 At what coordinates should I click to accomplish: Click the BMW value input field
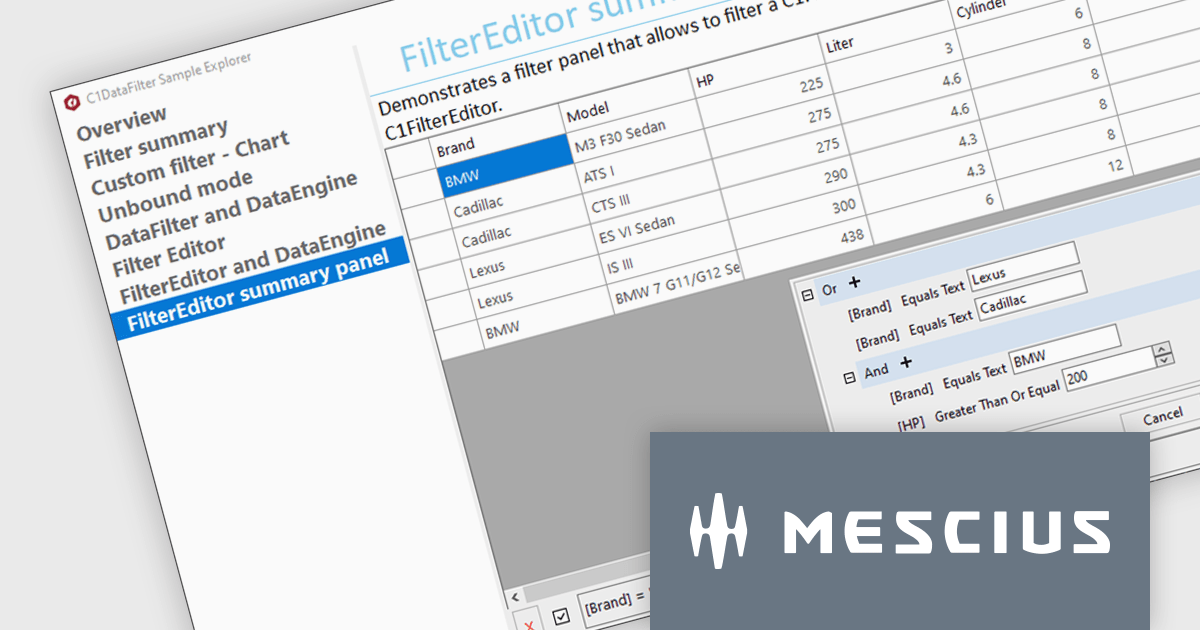(x=1065, y=349)
